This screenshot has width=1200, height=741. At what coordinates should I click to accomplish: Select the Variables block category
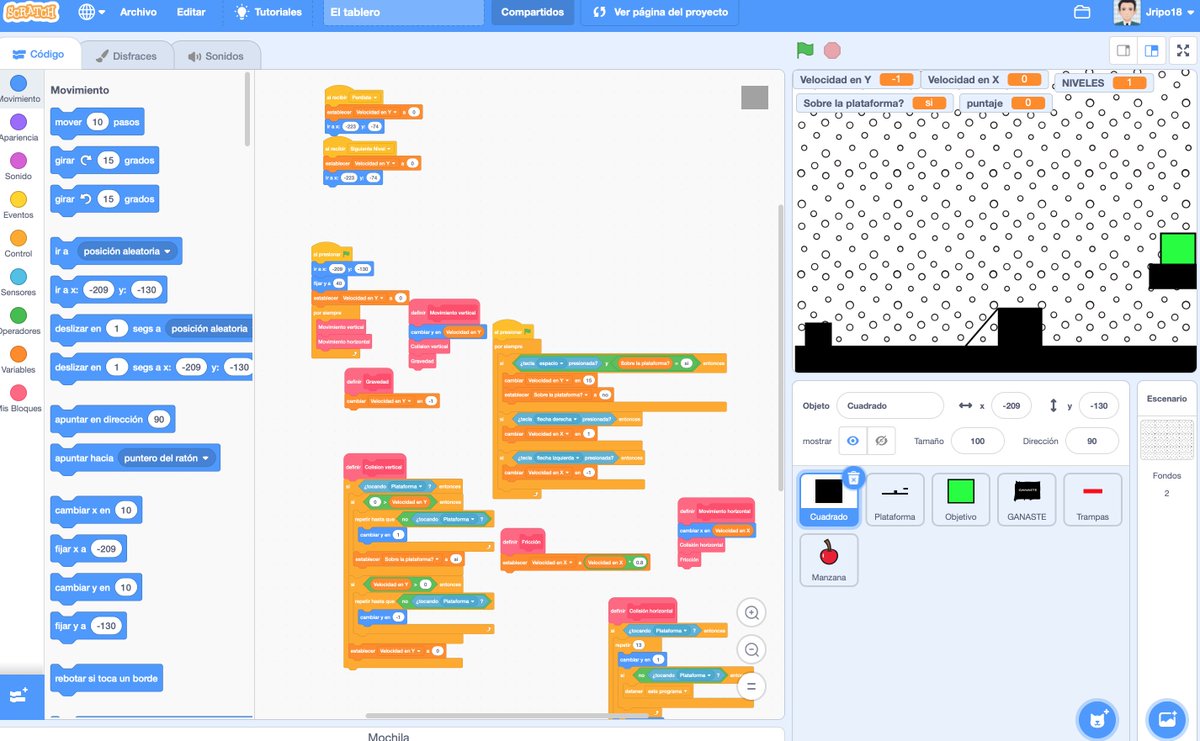pos(18,359)
